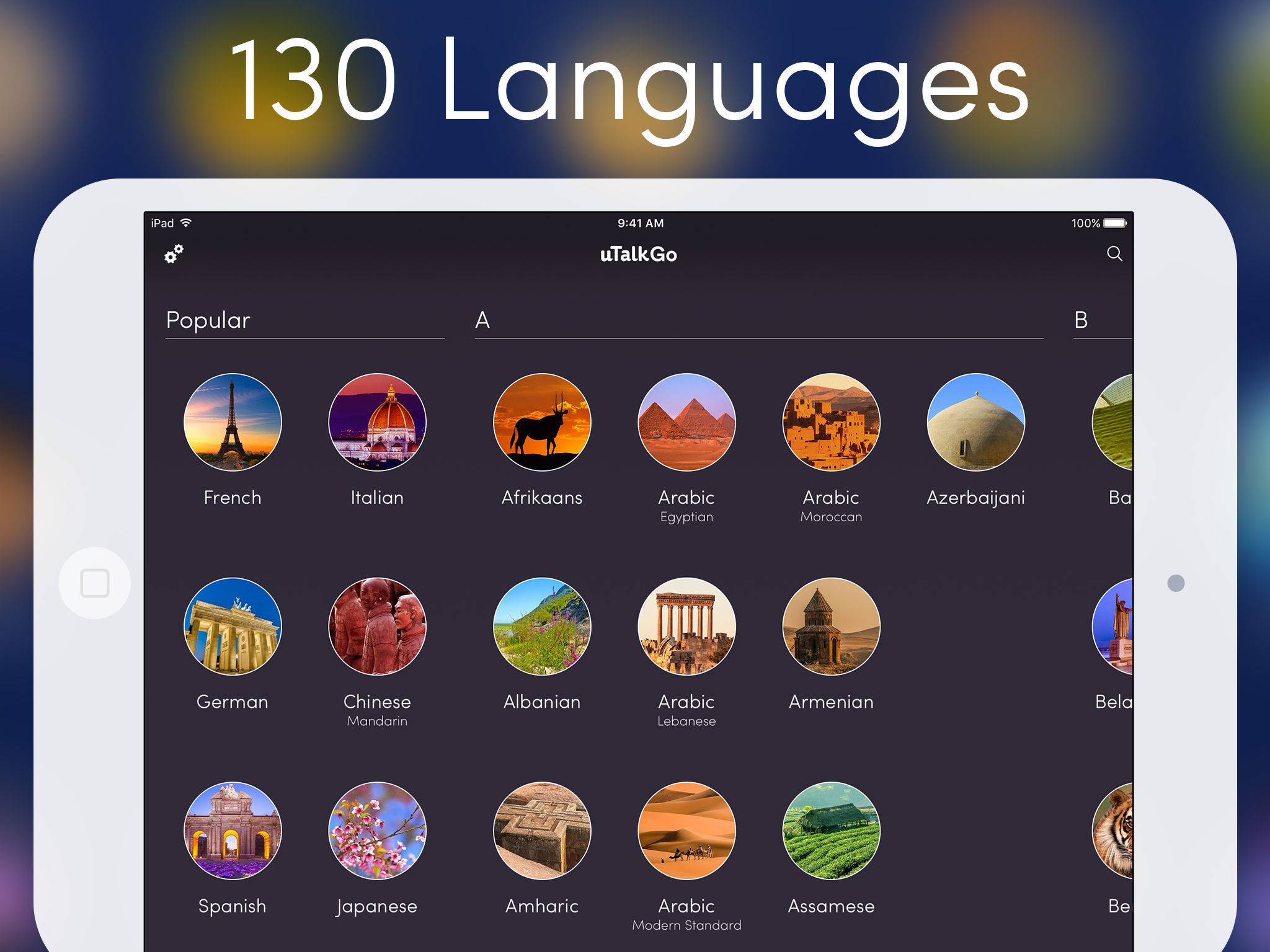Open German with the Brandenburg Gate image
The height and width of the screenshot is (952, 1270).
point(233,626)
